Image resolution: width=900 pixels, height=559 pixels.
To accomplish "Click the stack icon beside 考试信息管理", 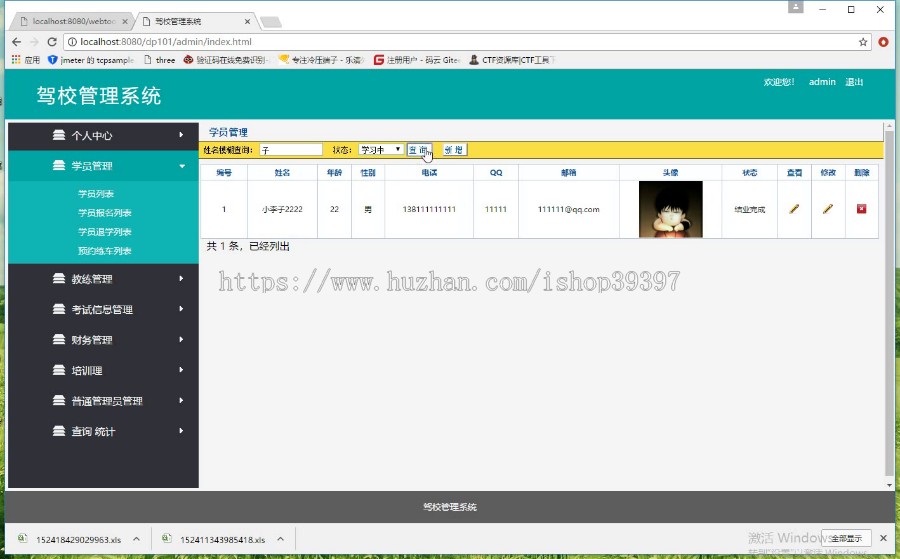I will pyautogui.click(x=59, y=309).
